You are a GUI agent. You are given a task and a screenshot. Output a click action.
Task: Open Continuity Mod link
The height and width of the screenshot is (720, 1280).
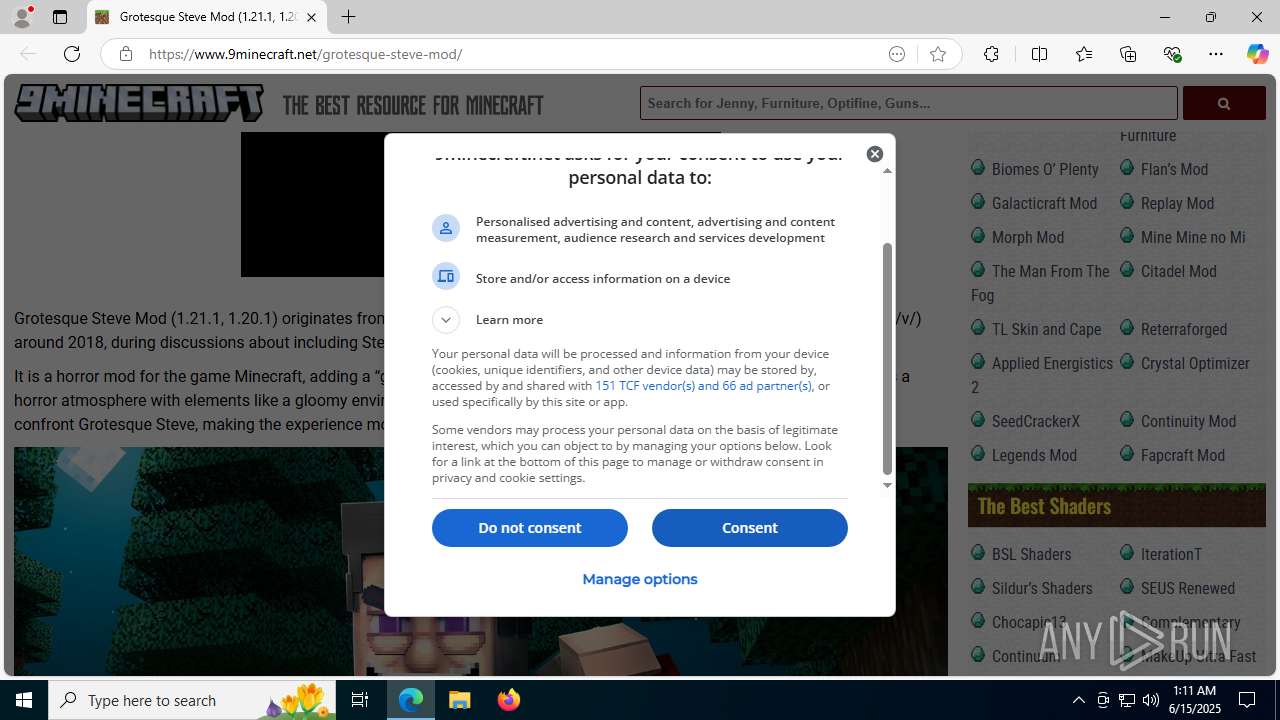(1188, 421)
